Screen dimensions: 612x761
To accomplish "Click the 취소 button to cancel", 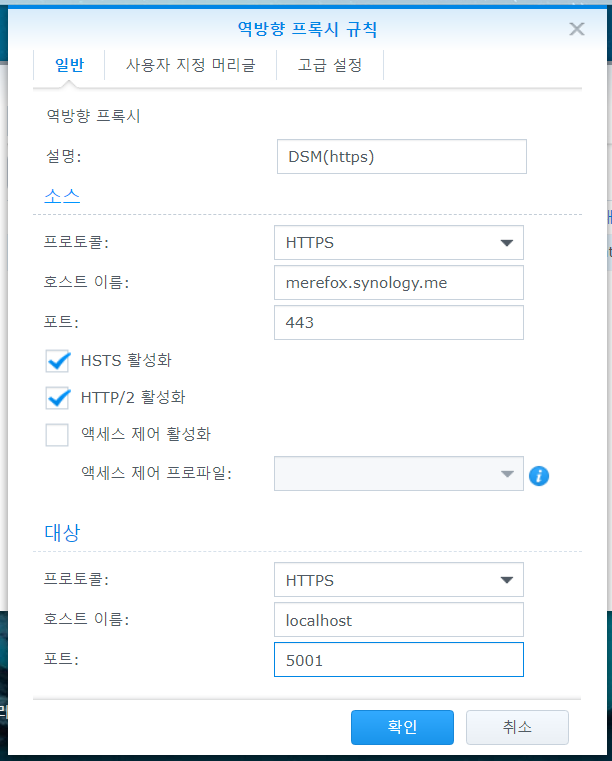I will tap(517, 727).
